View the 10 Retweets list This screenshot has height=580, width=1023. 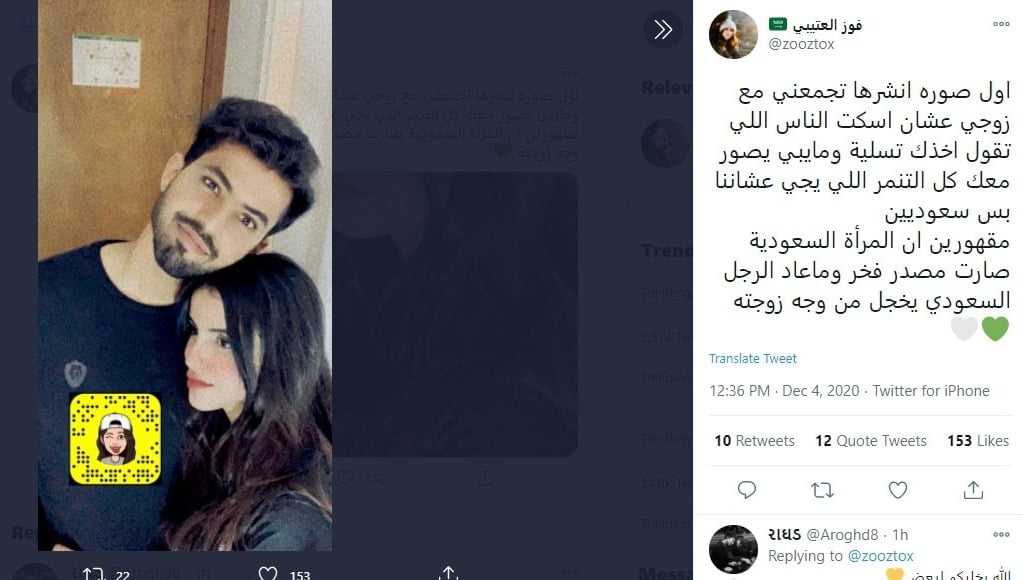(755, 440)
